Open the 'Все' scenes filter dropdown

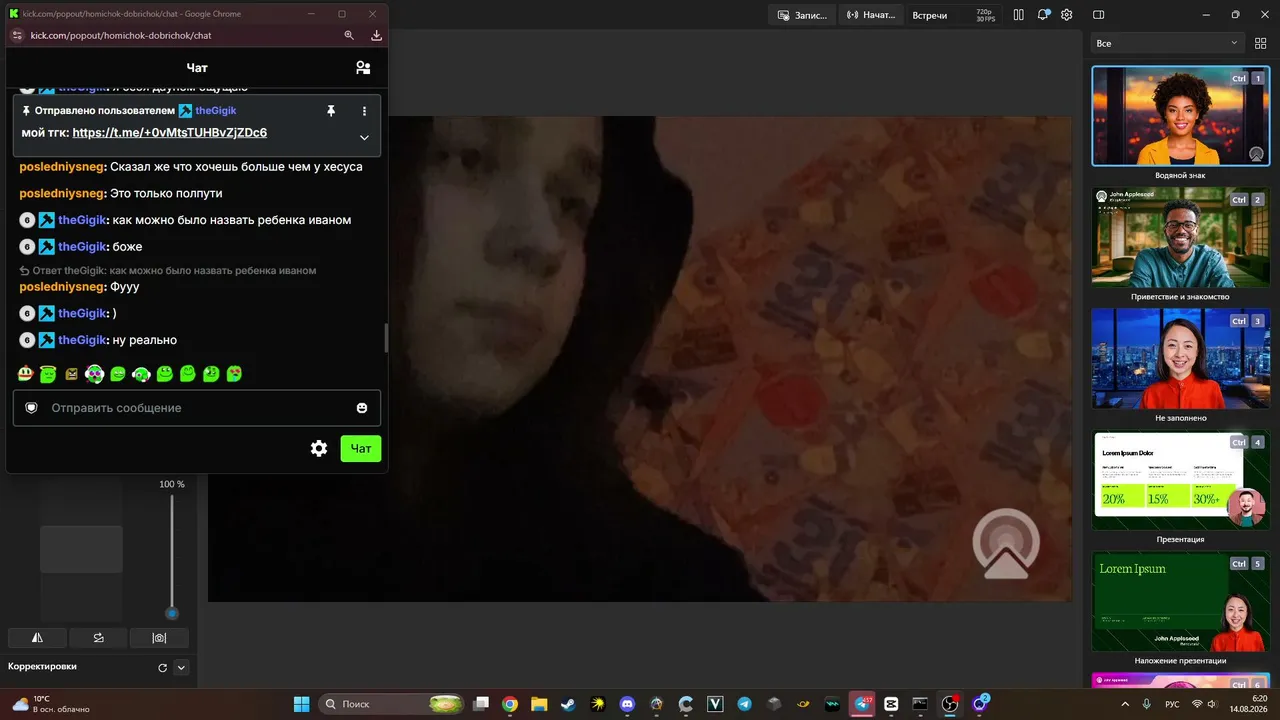coord(1167,43)
